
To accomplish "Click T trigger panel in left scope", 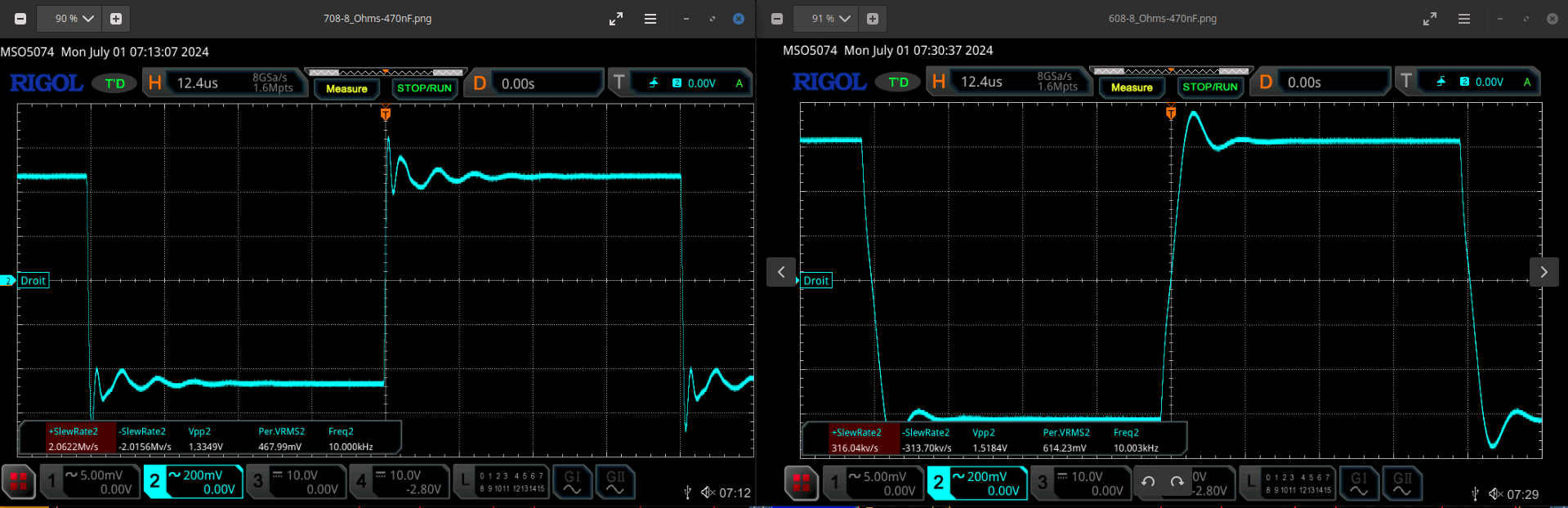I will (x=681, y=82).
